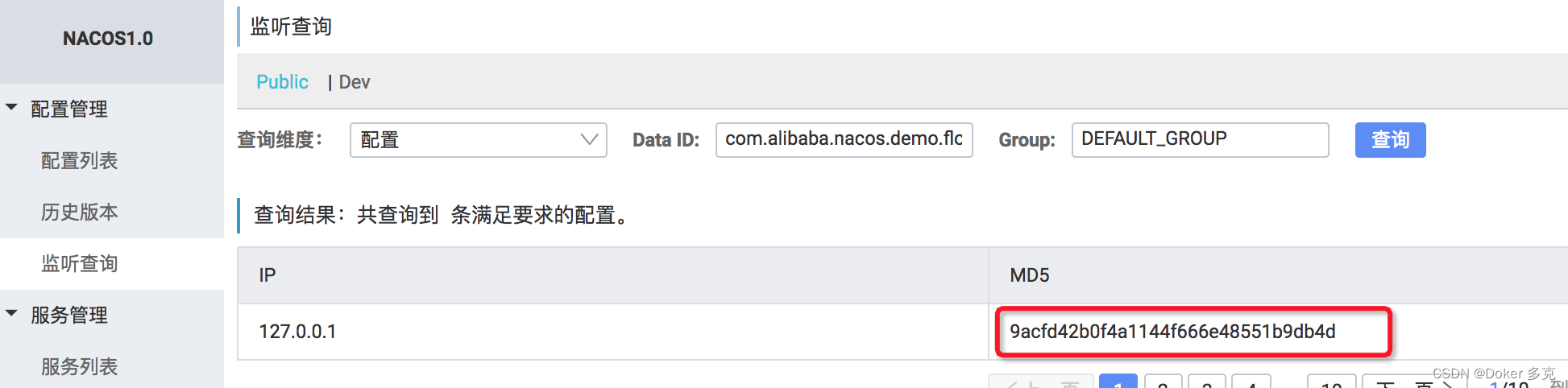
Task: Go to 历史版本 in the sidebar
Action: [x=79, y=213]
